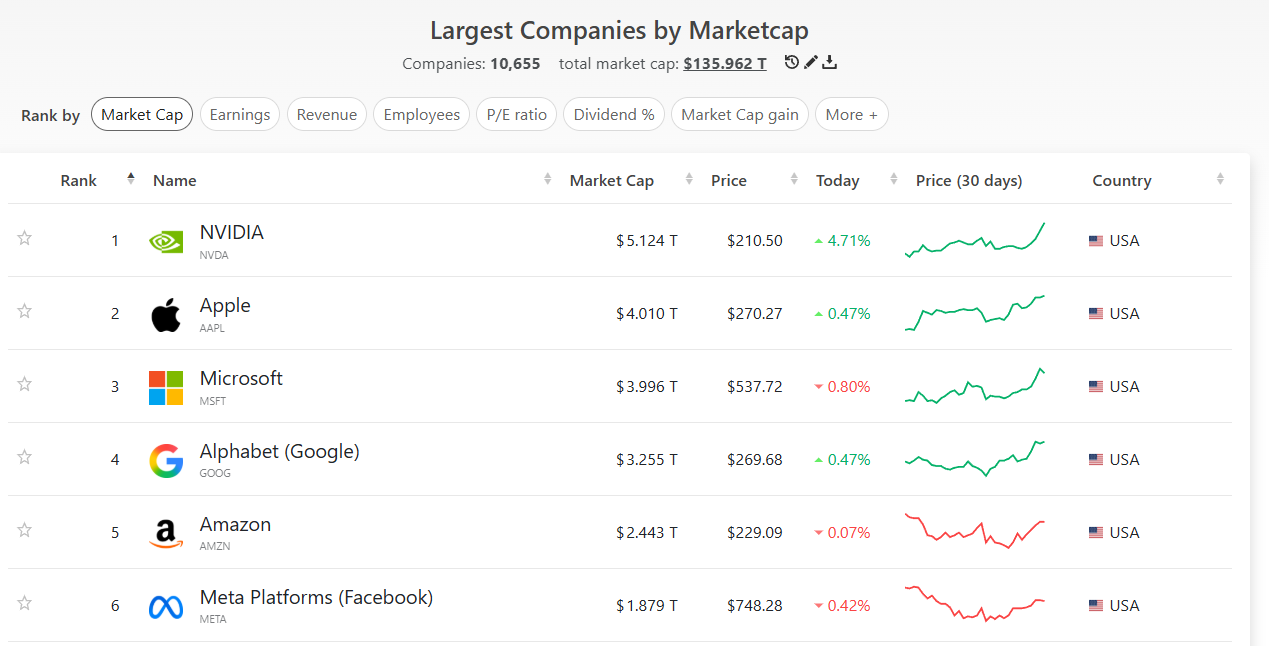The height and width of the screenshot is (646, 1269).
Task: Click the NVIDIA logo icon
Action: (166, 241)
